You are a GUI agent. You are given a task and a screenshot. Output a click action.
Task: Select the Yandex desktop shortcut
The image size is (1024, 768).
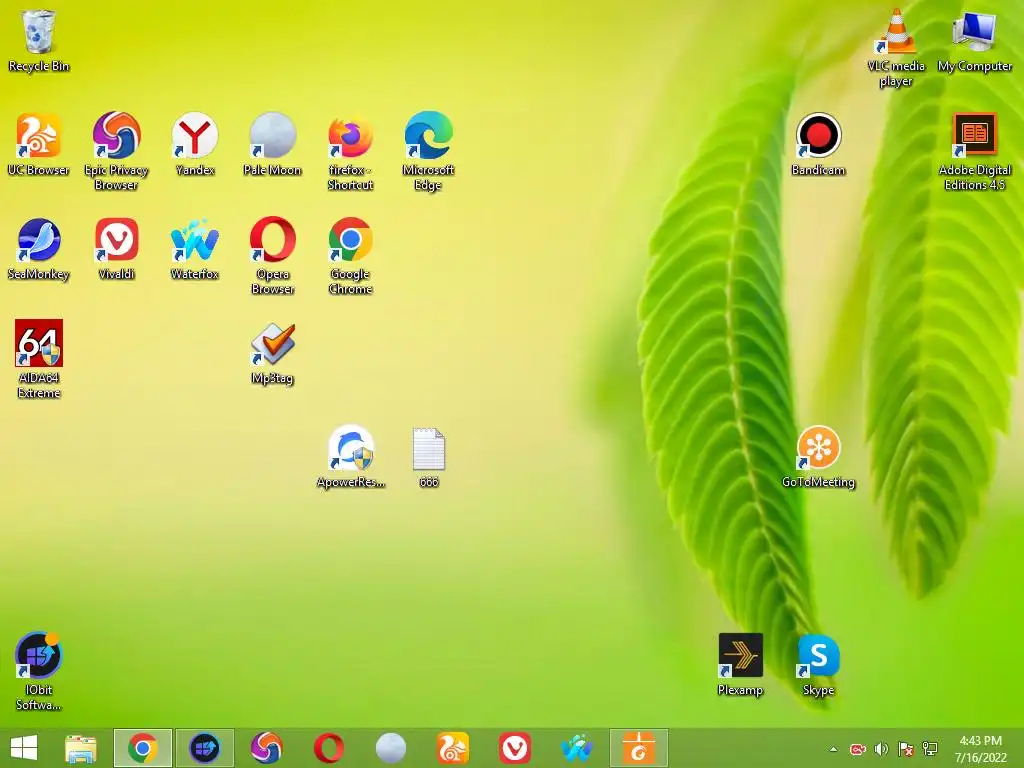point(195,144)
